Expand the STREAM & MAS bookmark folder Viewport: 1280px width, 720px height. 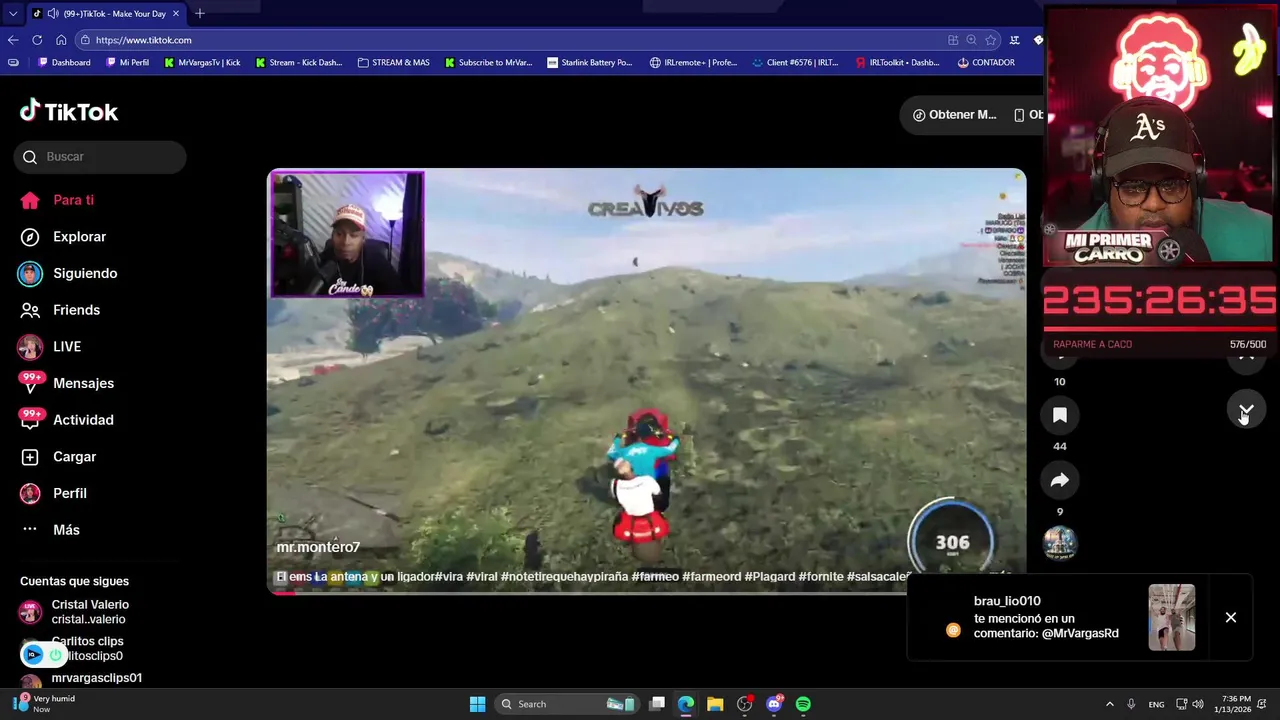point(393,62)
